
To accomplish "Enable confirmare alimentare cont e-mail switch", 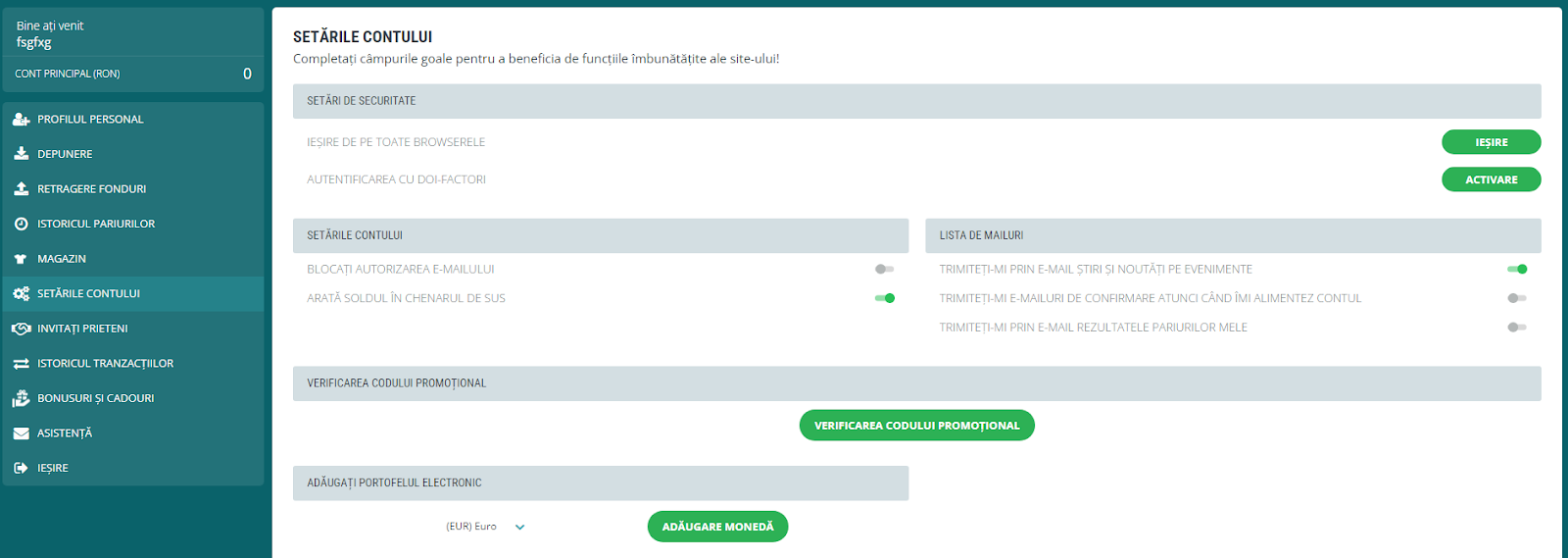I will [1517, 298].
